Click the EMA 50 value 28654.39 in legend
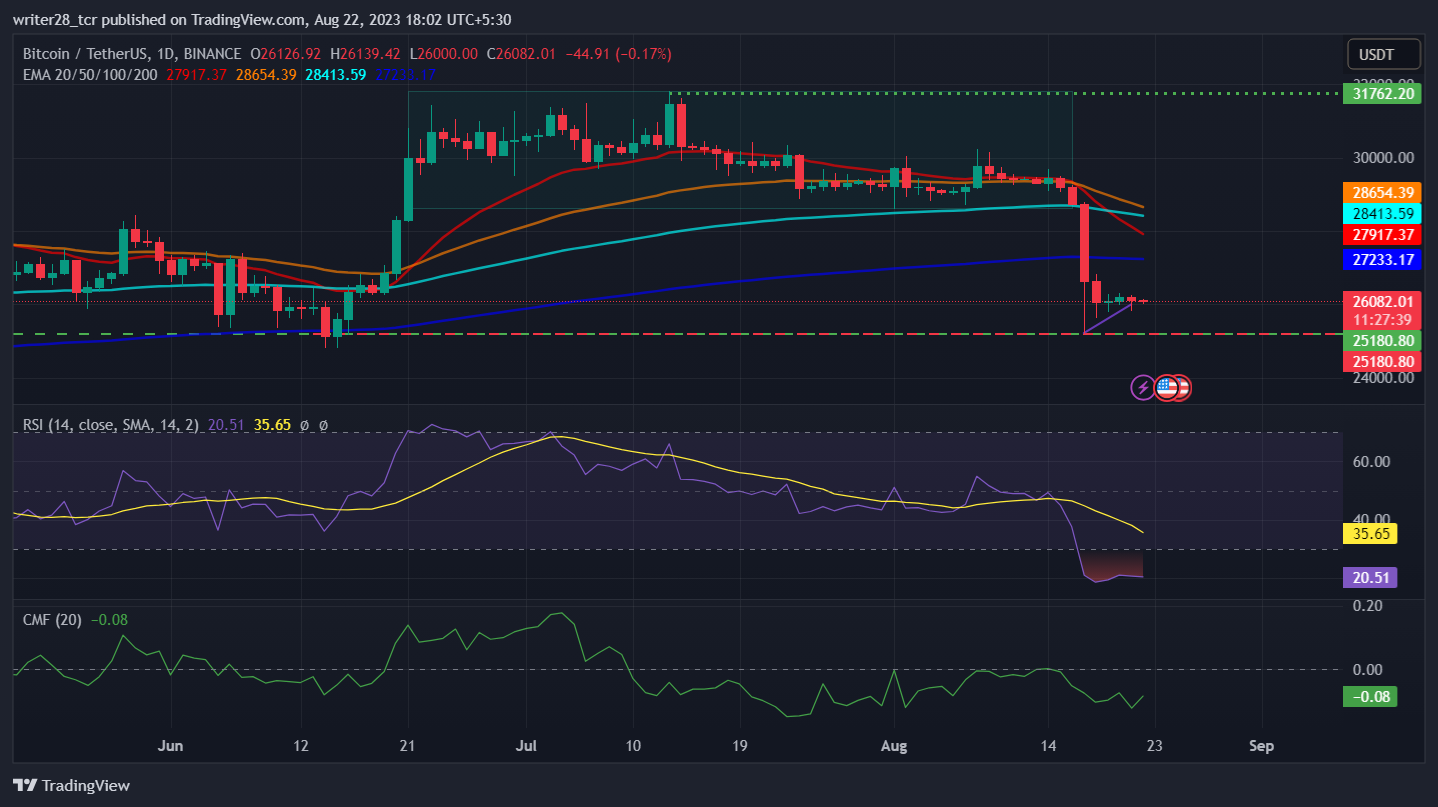 point(266,74)
